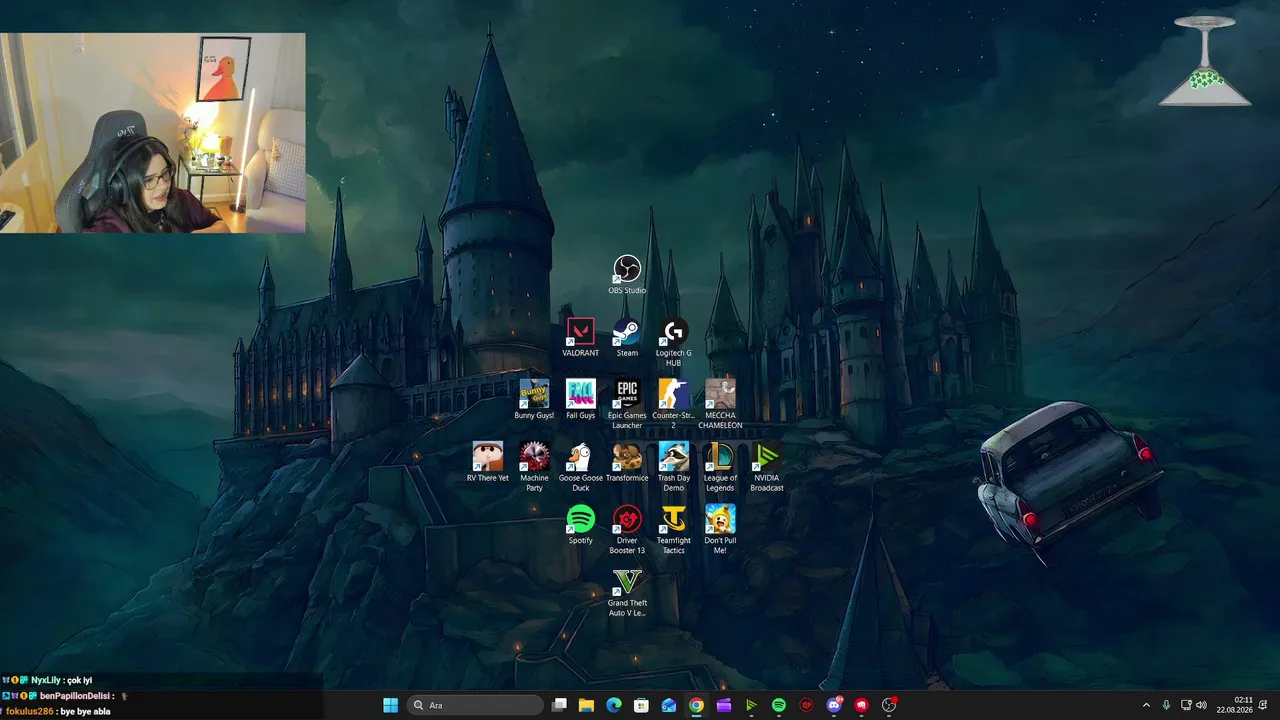Select the OBS Studio desktop shortcut
This screenshot has width=1280, height=720.
[627, 275]
